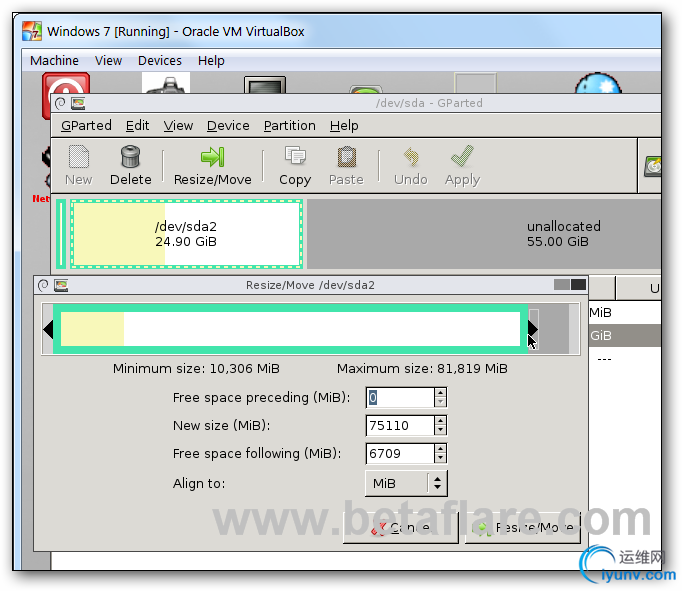This screenshot has width=682, height=591.
Task: Click the Delete partition toolbar icon
Action: (130, 157)
